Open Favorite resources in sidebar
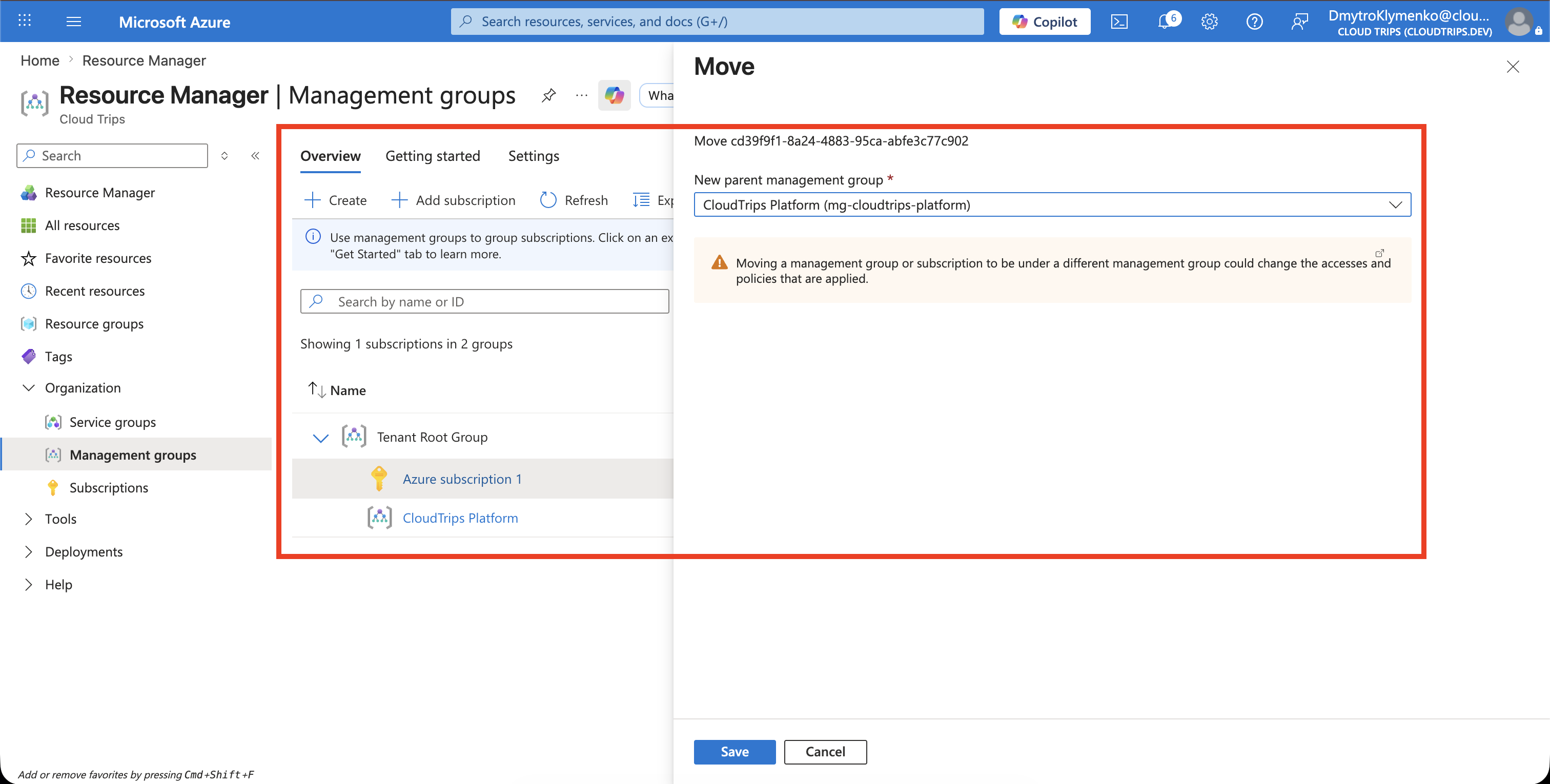1550x784 pixels. (x=98, y=258)
